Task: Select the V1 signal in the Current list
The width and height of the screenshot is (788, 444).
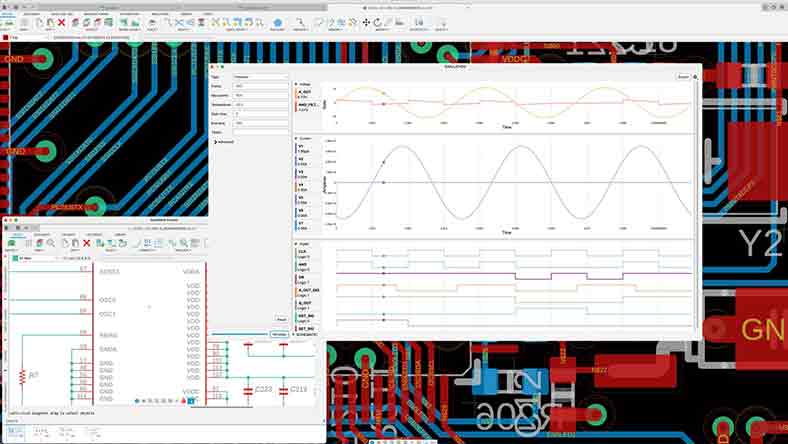Action: click(x=307, y=148)
